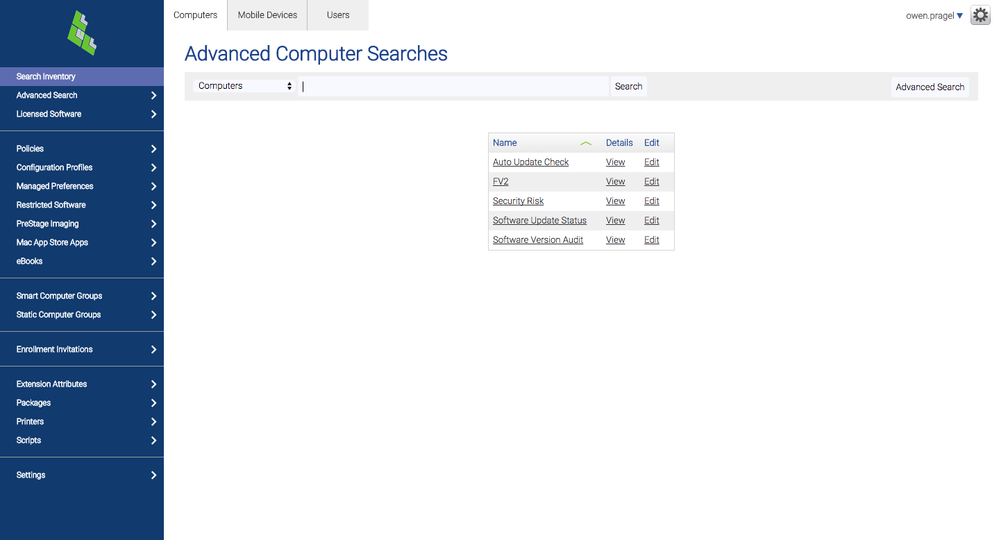
Task: Open eBooks sidebar item
Action: point(82,261)
